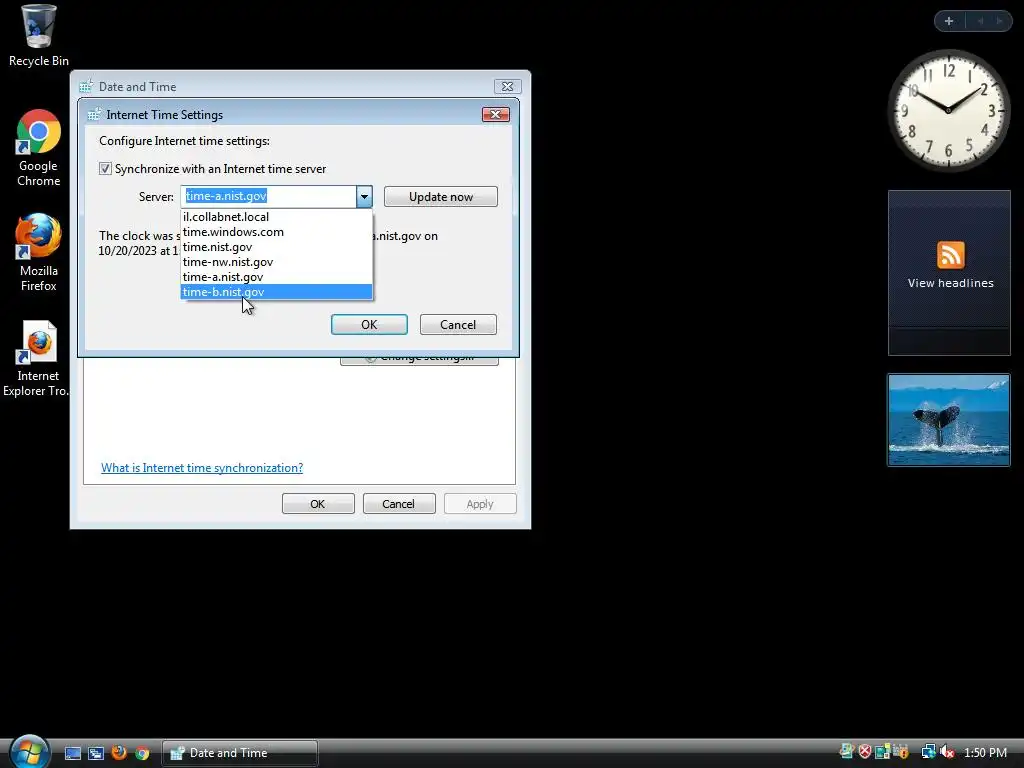The image size is (1024, 768).
Task: Click OK in Date and Time window
Action: coord(318,504)
